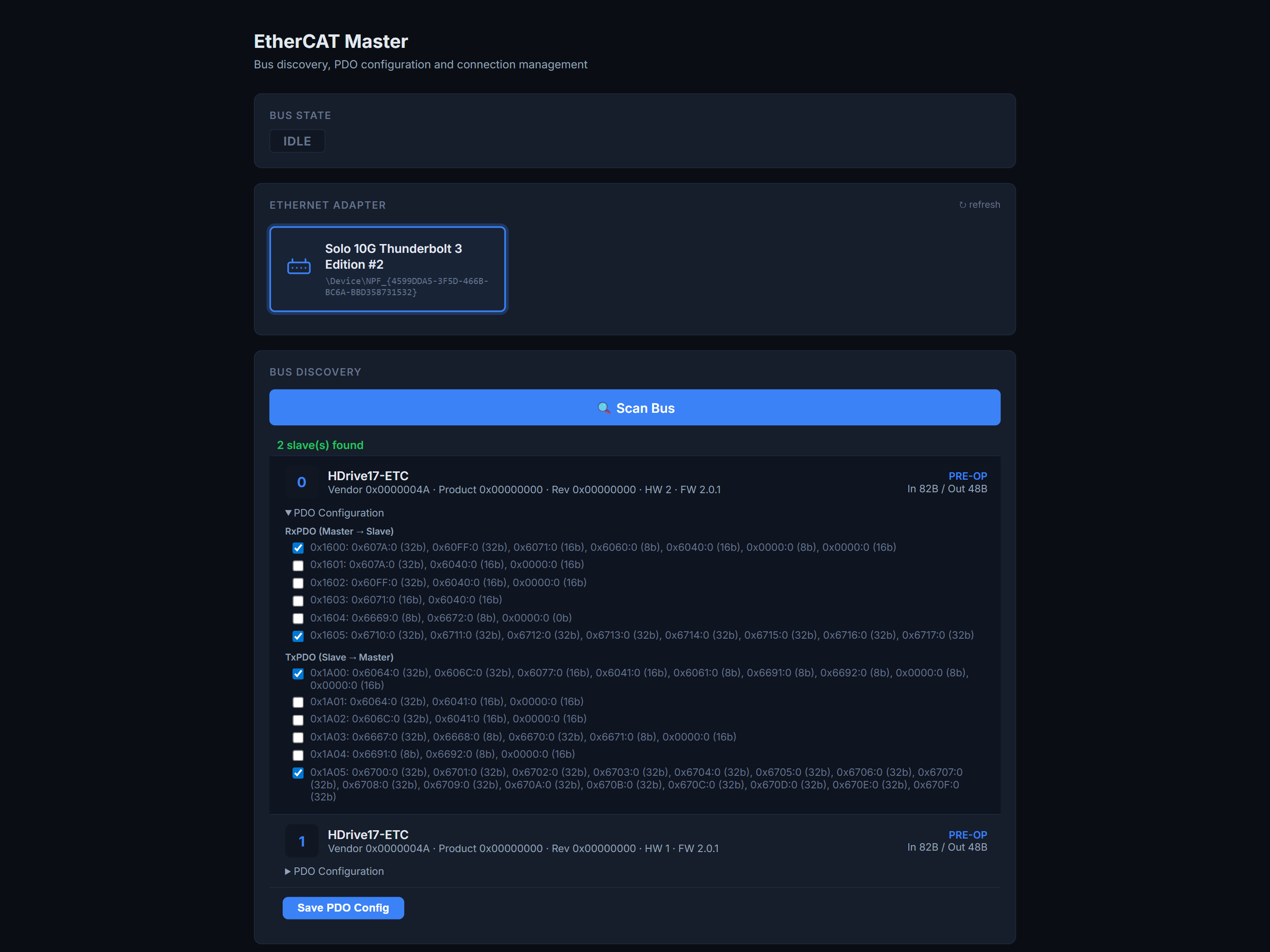This screenshot has height=952, width=1270.
Task: Enable the 0x1601 RxPDO checkbox
Action: pyautogui.click(x=298, y=566)
